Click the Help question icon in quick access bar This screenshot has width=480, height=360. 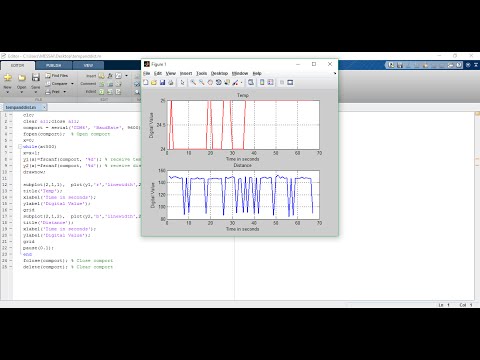point(459,65)
